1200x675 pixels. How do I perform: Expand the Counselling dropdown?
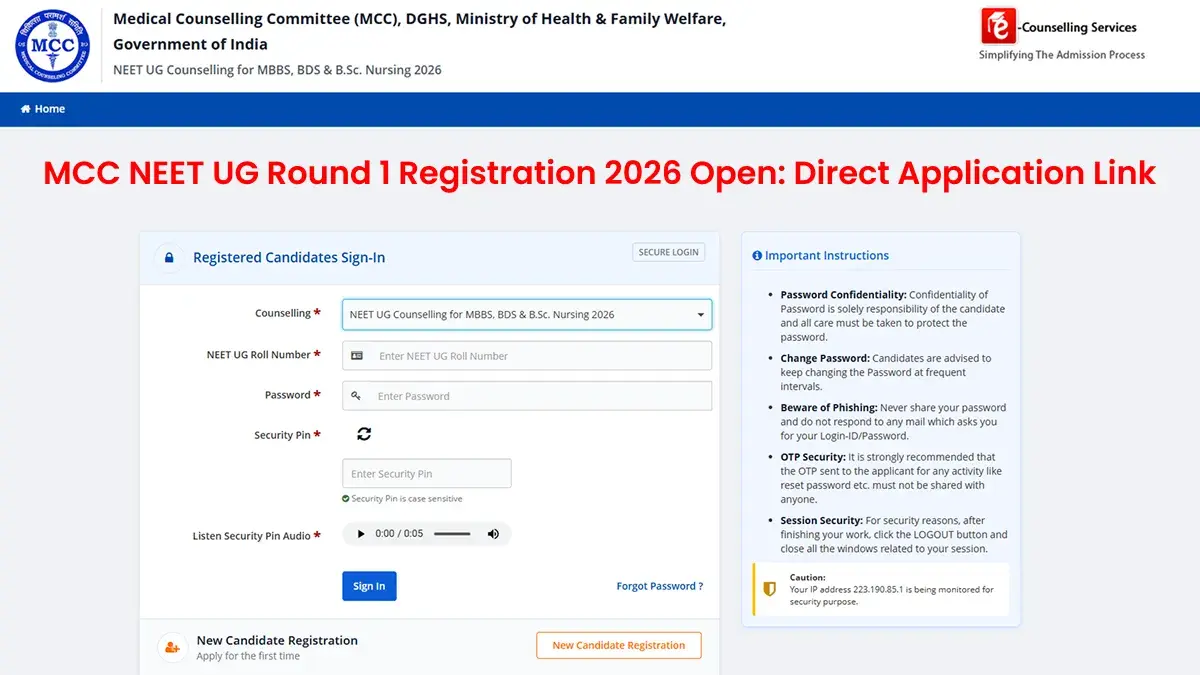(527, 314)
